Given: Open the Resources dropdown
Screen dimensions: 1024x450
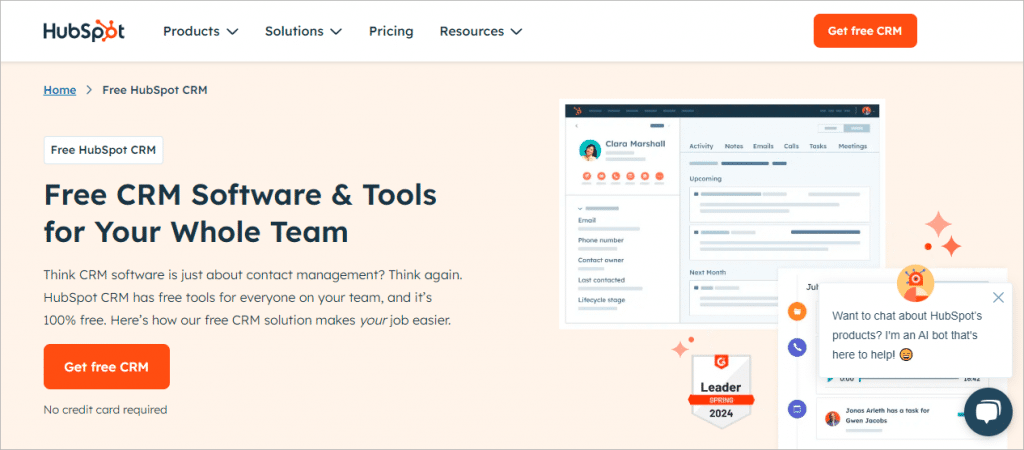Looking at the screenshot, I should pyautogui.click(x=481, y=31).
